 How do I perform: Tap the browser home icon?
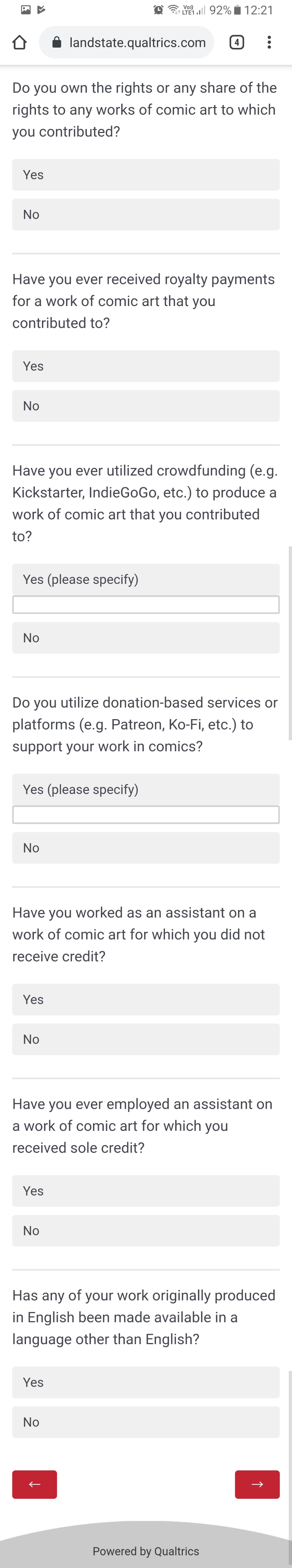pyautogui.click(x=19, y=42)
